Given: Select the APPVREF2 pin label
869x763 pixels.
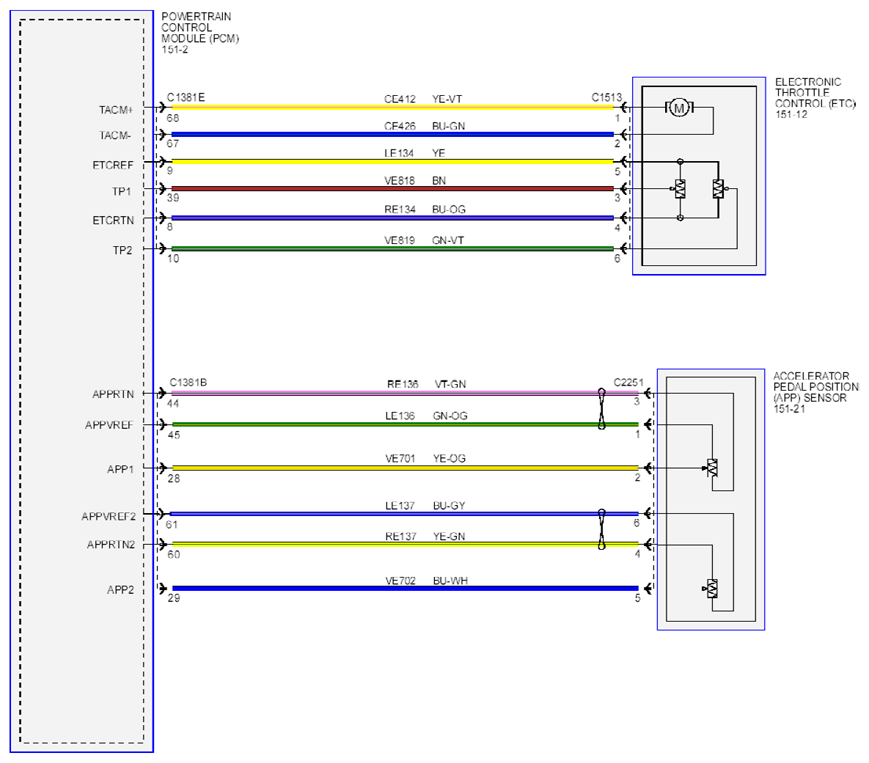Looking at the screenshot, I should (109, 516).
